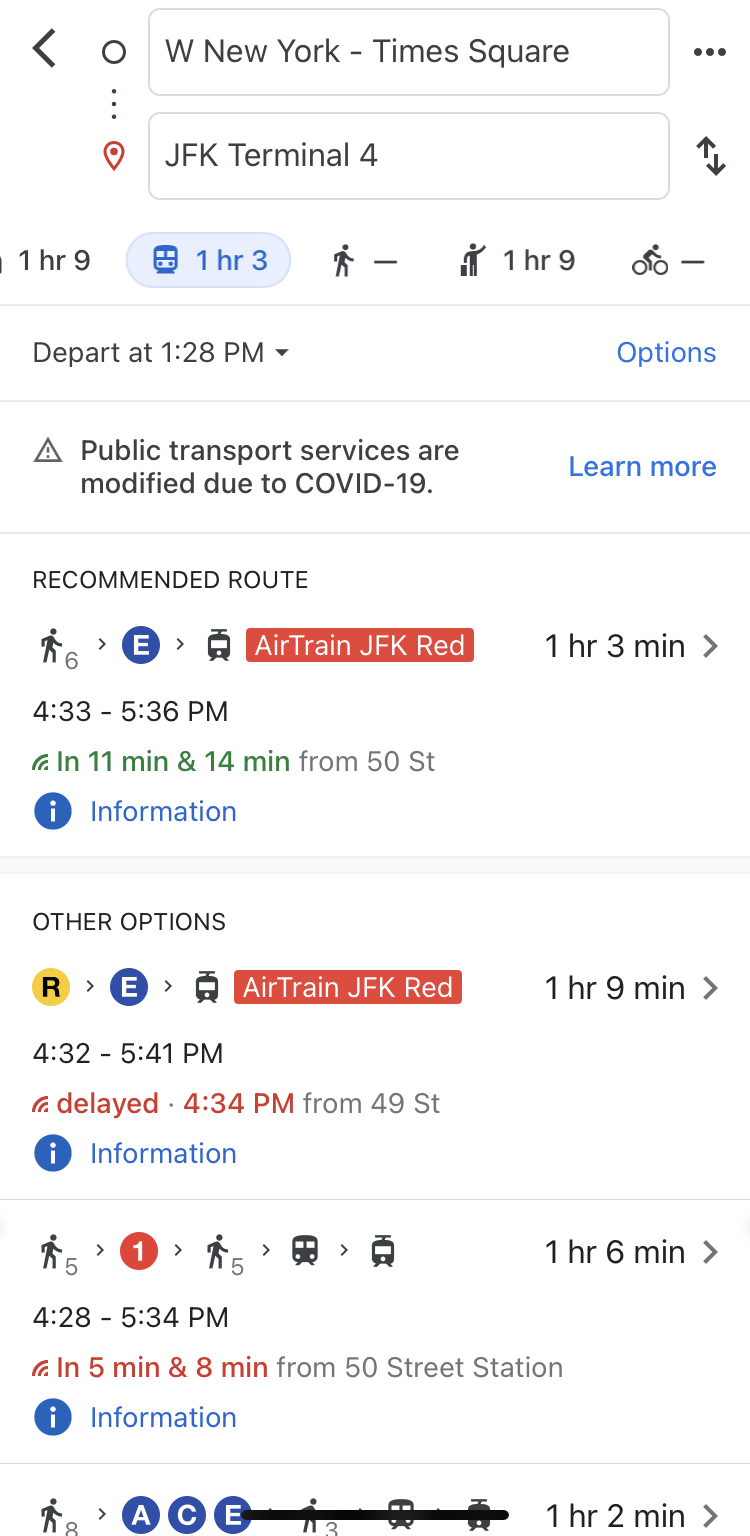
Task: Open the Depart at 1:28 PM dropdown
Action: [160, 353]
